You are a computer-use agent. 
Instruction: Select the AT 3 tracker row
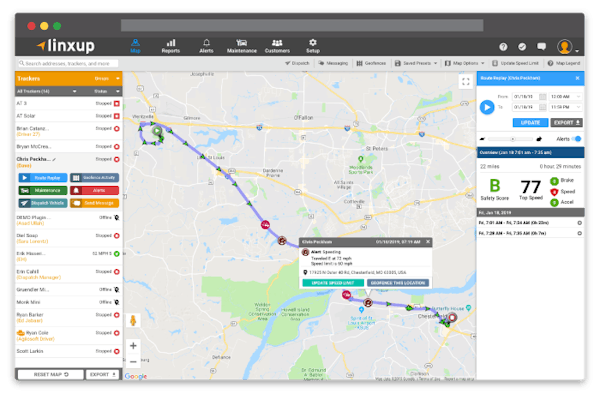(68, 103)
